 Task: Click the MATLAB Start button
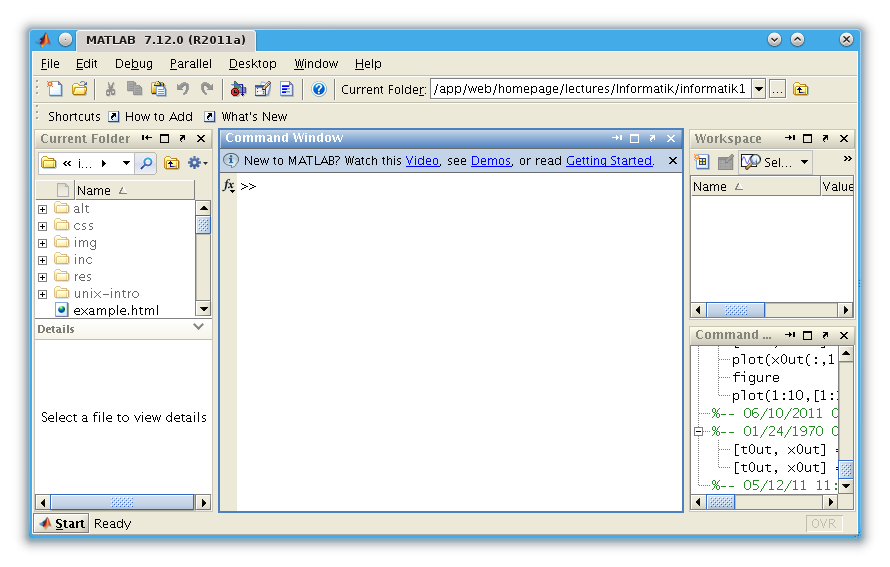[x=62, y=523]
